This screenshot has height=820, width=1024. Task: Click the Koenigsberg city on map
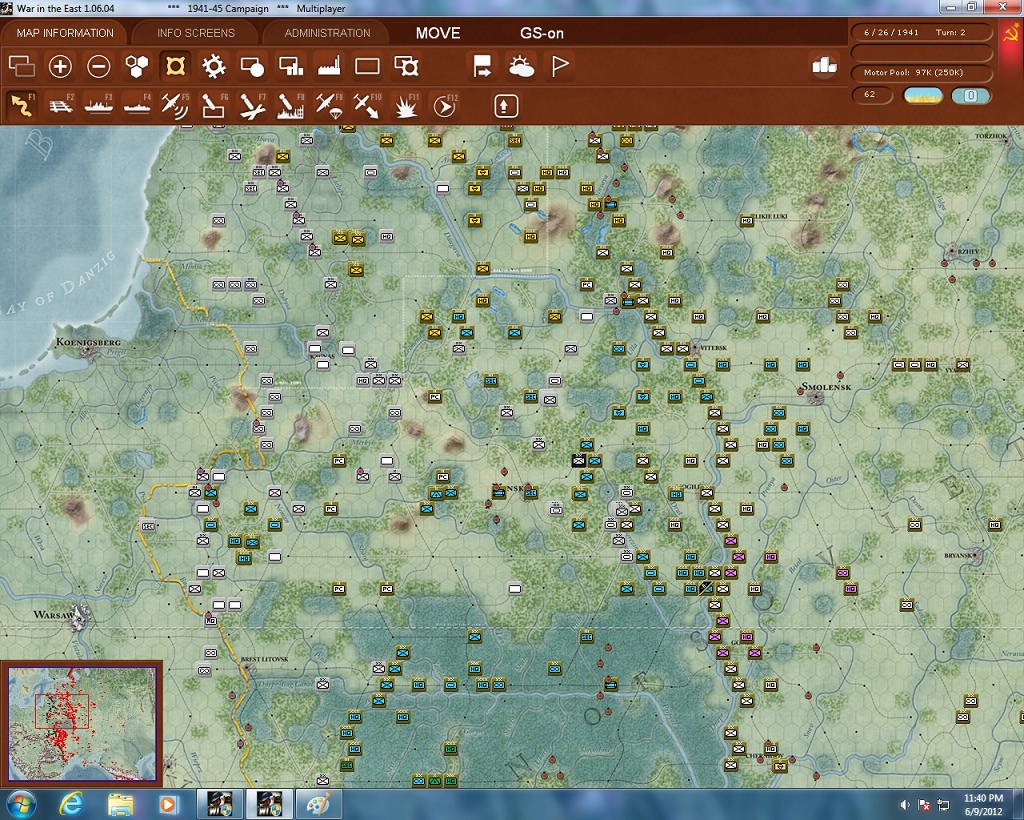pos(87,351)
